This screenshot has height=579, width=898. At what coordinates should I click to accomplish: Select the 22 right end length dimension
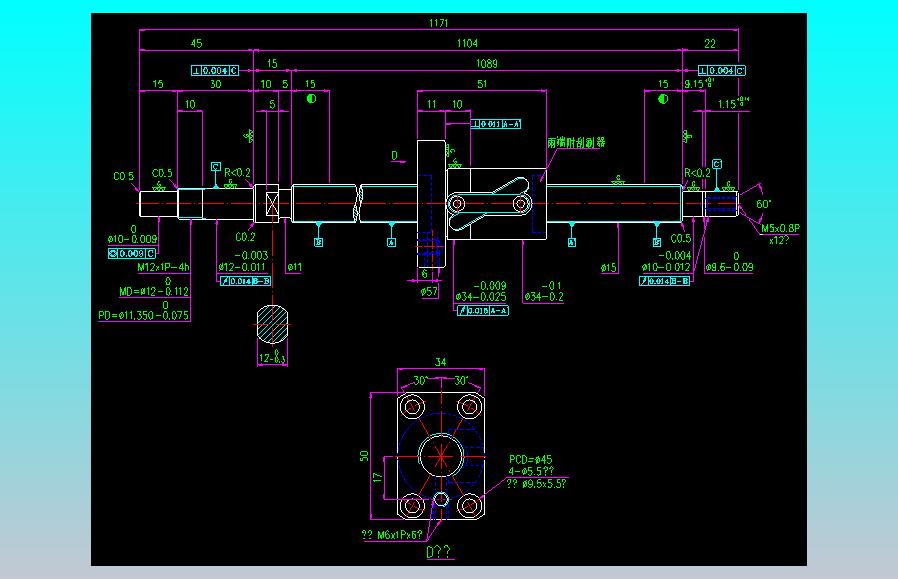click(710, 44)
